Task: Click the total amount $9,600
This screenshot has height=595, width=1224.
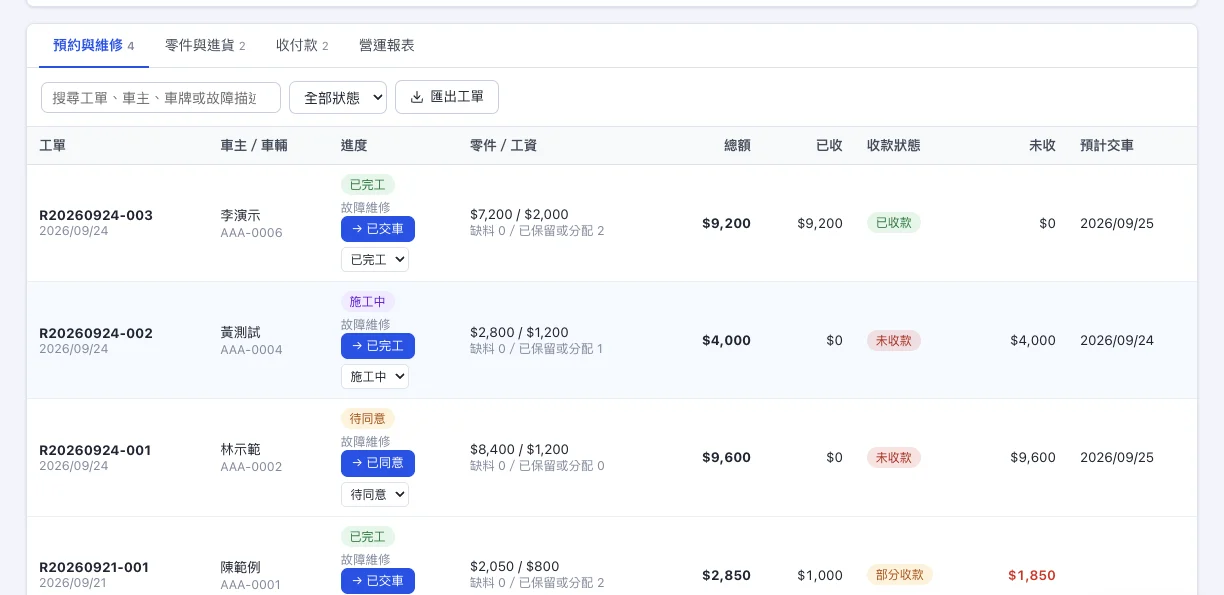Action: tap(726, 457)
